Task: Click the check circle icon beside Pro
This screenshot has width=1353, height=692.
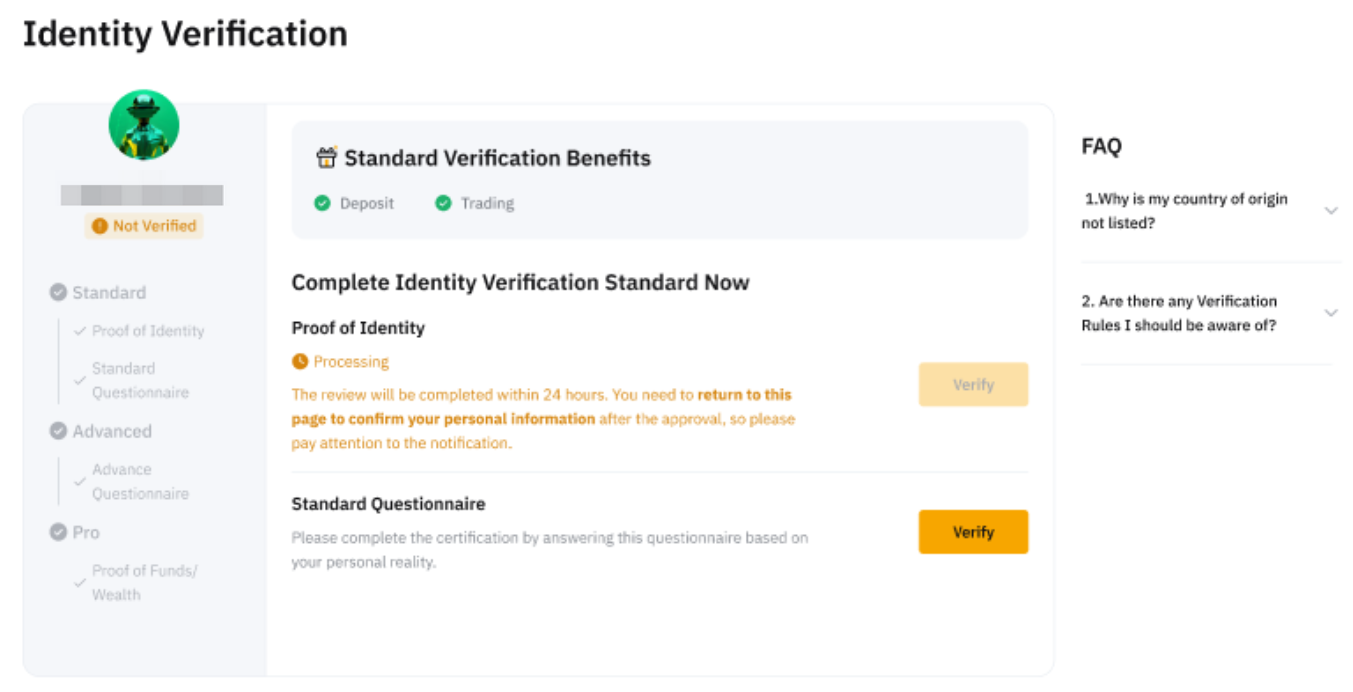Action: point(59,532)
